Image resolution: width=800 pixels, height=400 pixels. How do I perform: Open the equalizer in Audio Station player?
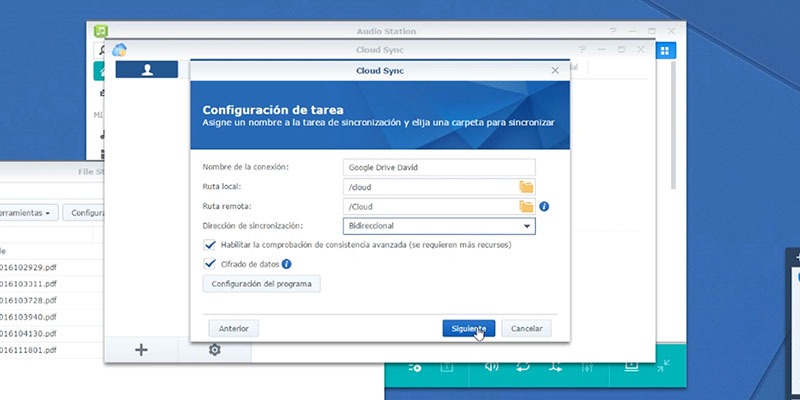(x=587, y=366)
